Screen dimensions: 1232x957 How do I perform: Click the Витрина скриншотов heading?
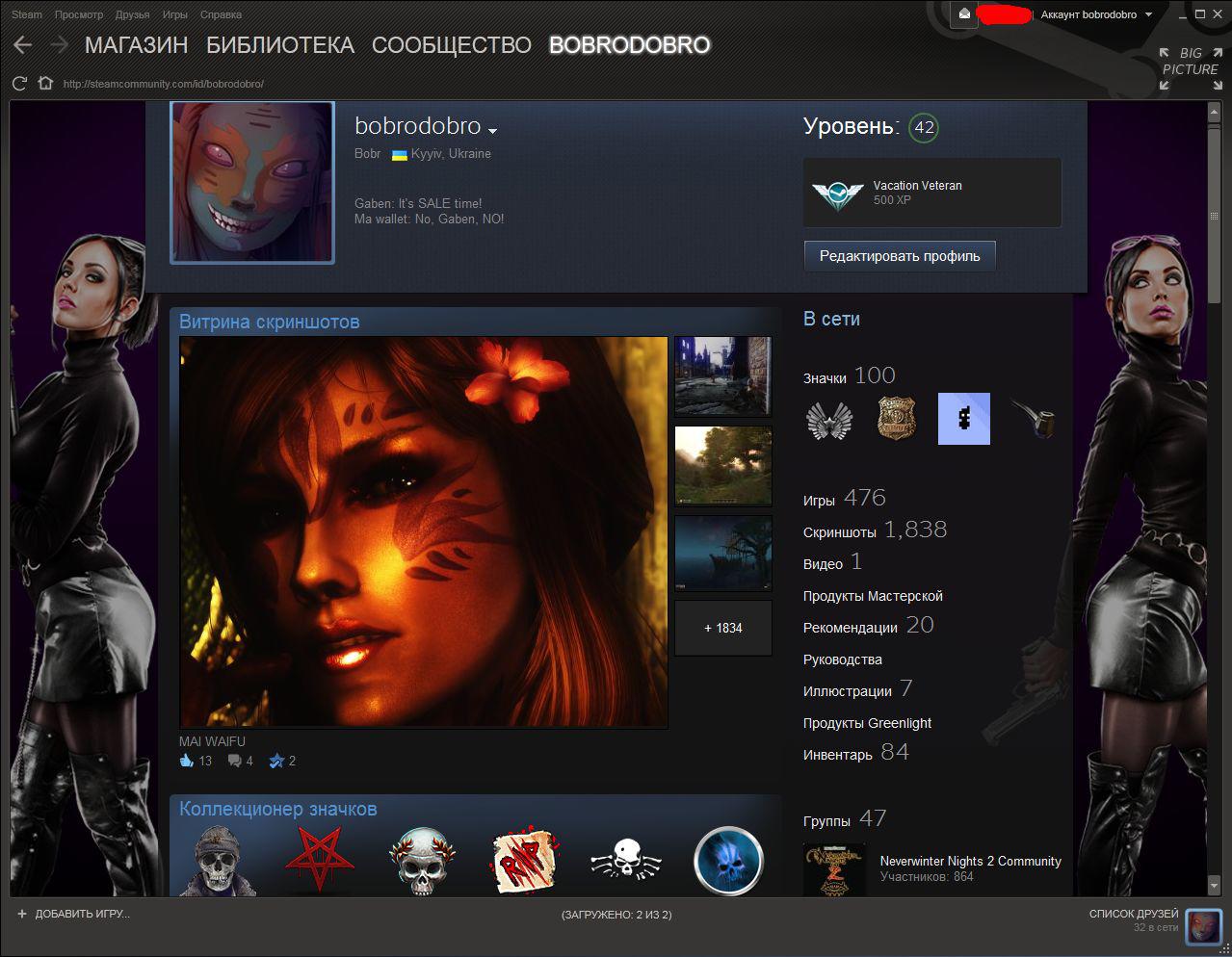270,322
